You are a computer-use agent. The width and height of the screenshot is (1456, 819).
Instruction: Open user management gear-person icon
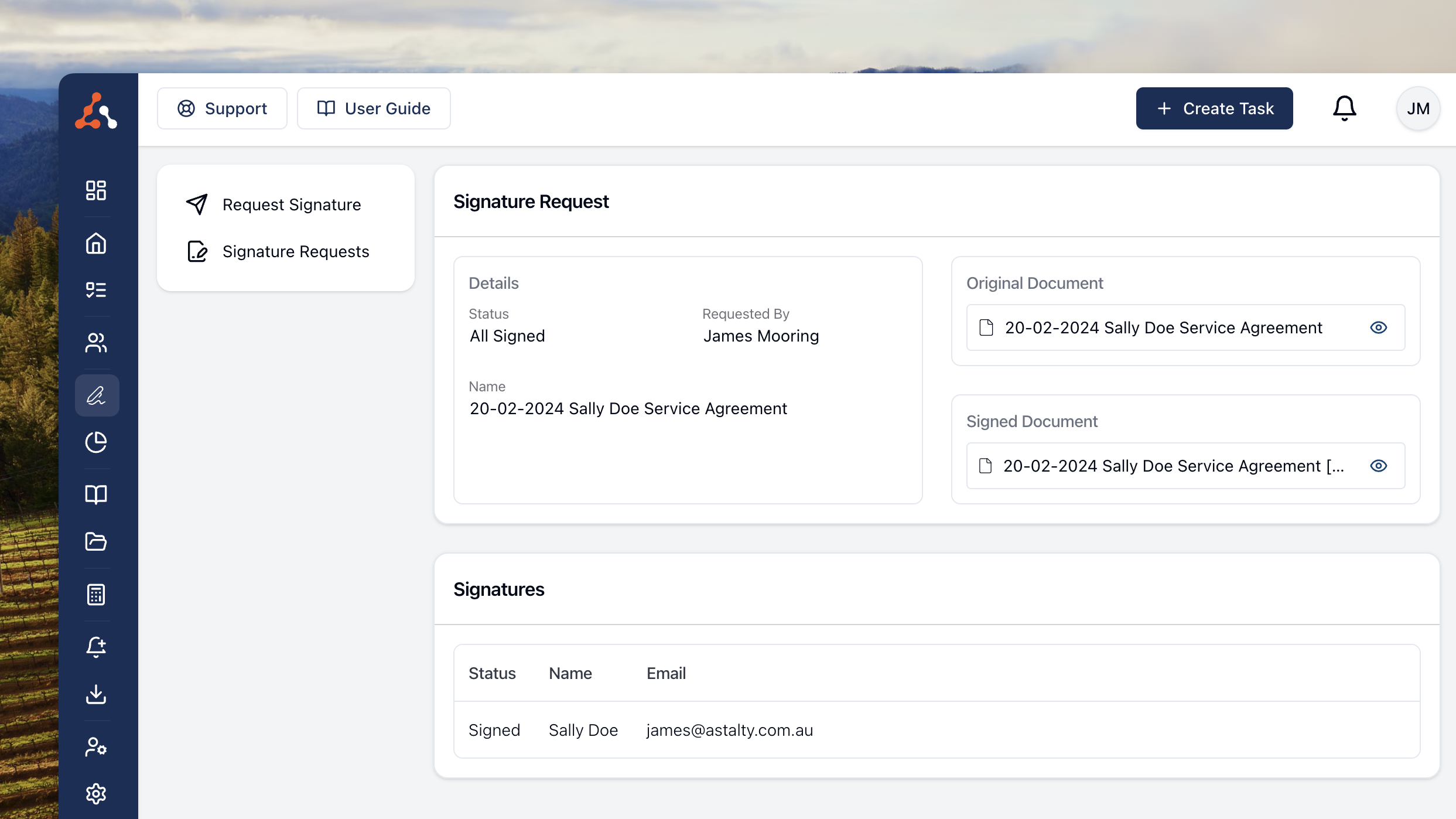96,747
